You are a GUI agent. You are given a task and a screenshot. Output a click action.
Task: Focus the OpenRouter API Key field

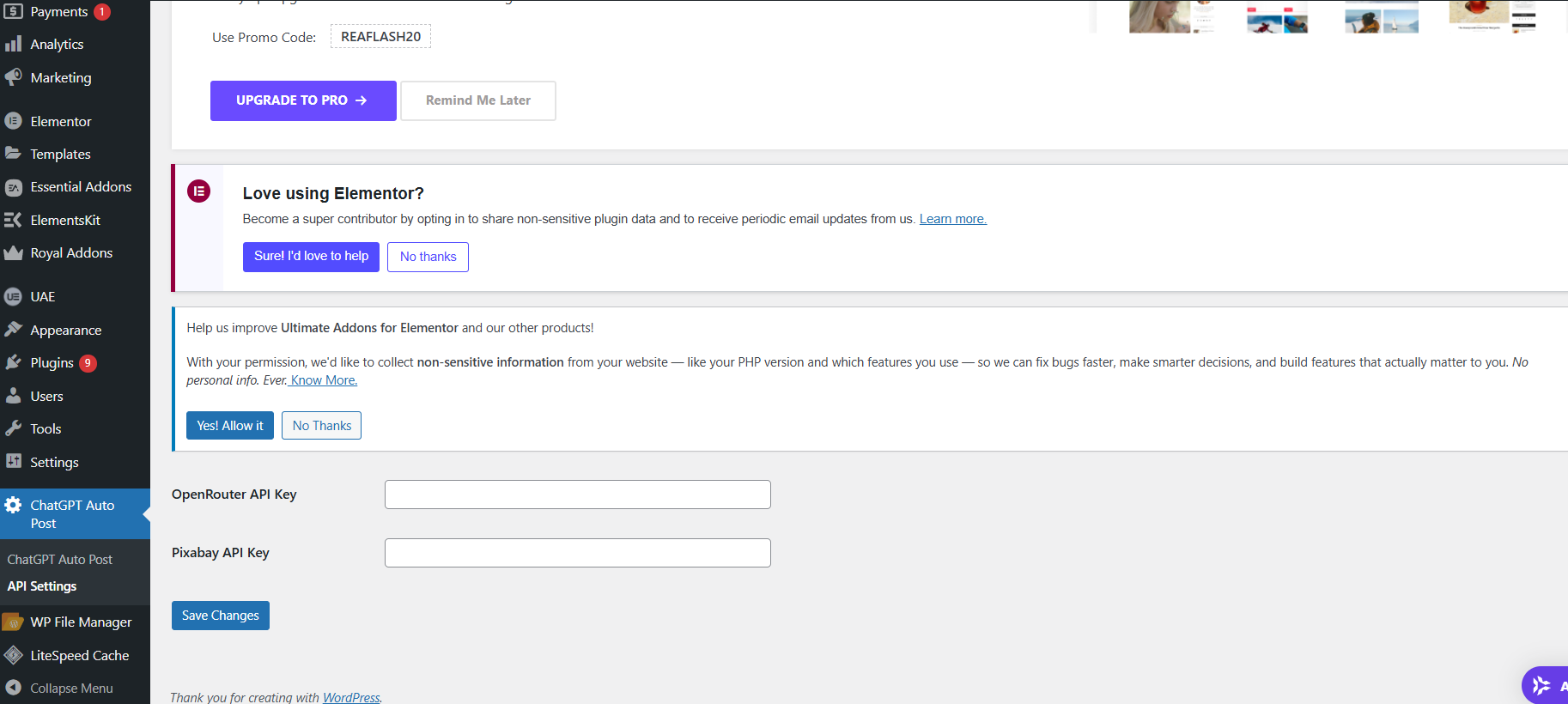tap(578, 495)
